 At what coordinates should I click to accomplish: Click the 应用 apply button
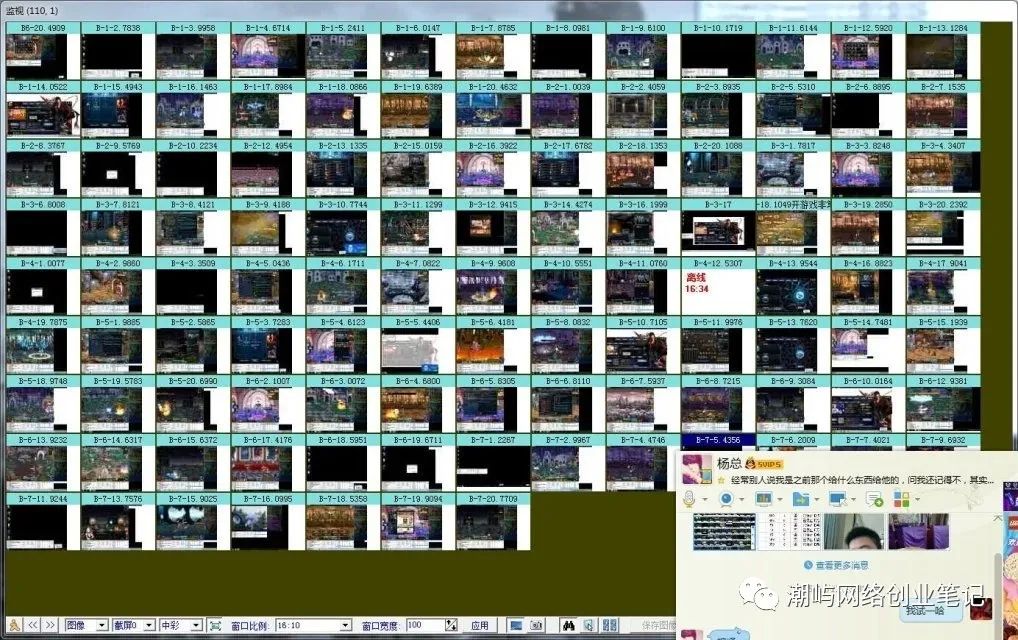coord(480,625)
